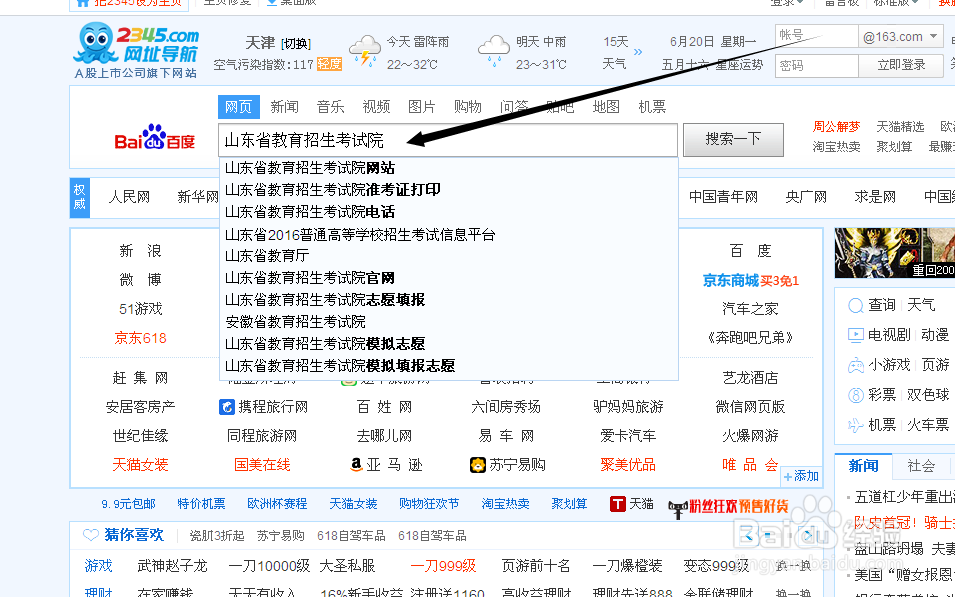Open the 欧洲杯赛程 link

(277, 504)
